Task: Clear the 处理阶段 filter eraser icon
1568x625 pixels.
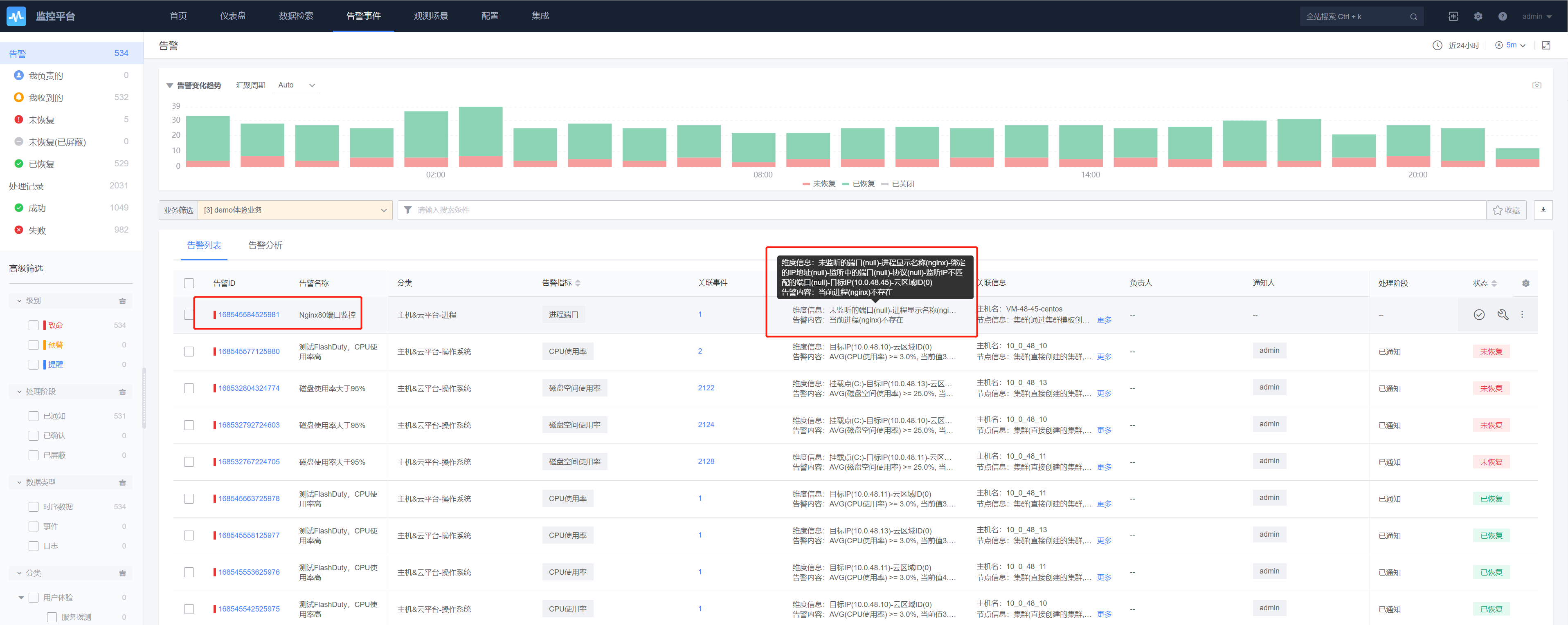Action: pos(122,392)
